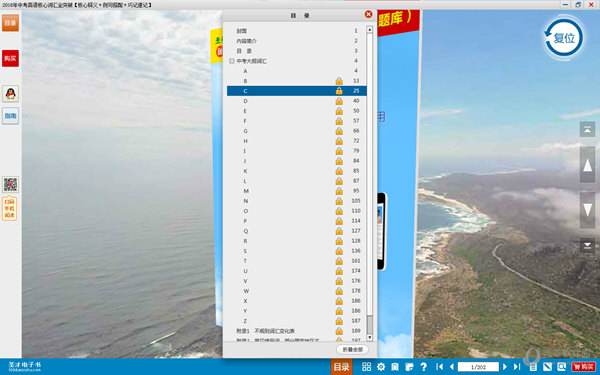Open help question mark icon

click(423, 367)
